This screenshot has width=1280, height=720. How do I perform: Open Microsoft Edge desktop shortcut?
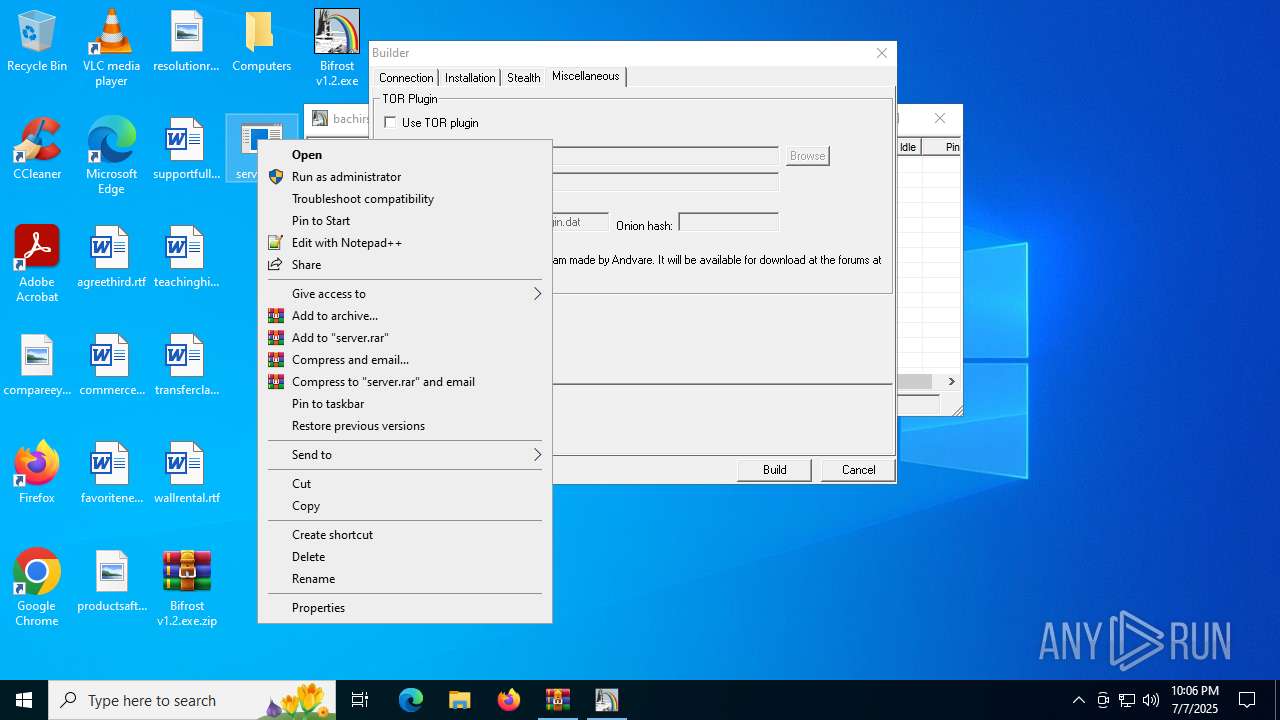(111, 156)
